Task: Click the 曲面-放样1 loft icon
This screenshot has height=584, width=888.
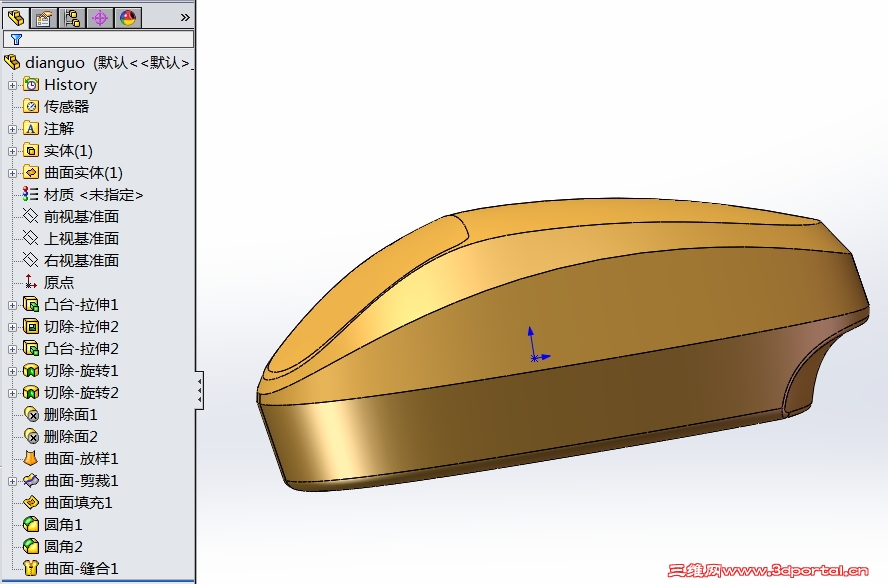Action: pyautogui.click(x=31, y=458)
